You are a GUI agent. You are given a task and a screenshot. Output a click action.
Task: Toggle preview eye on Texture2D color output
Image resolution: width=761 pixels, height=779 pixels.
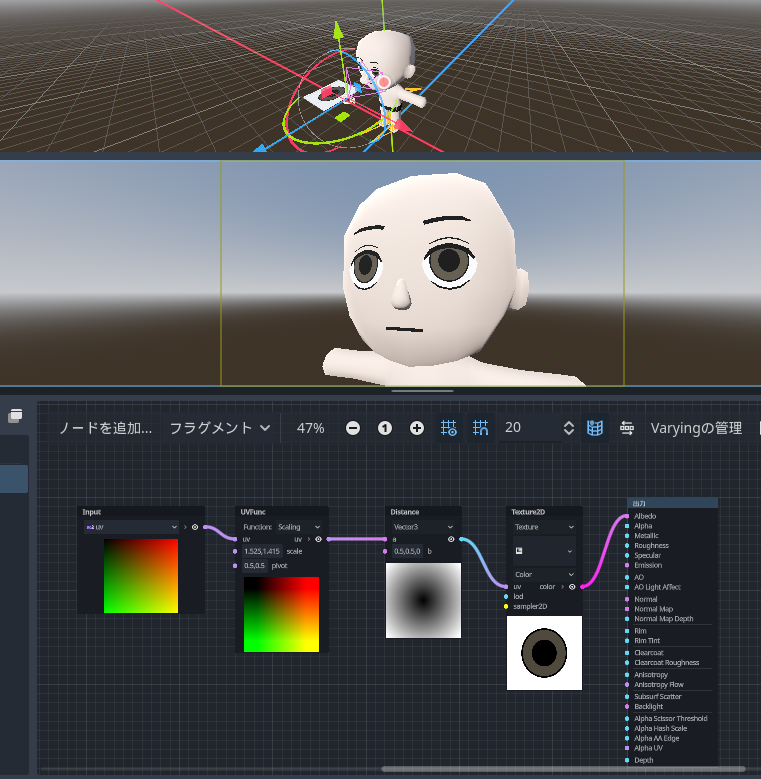coord(571,587)
